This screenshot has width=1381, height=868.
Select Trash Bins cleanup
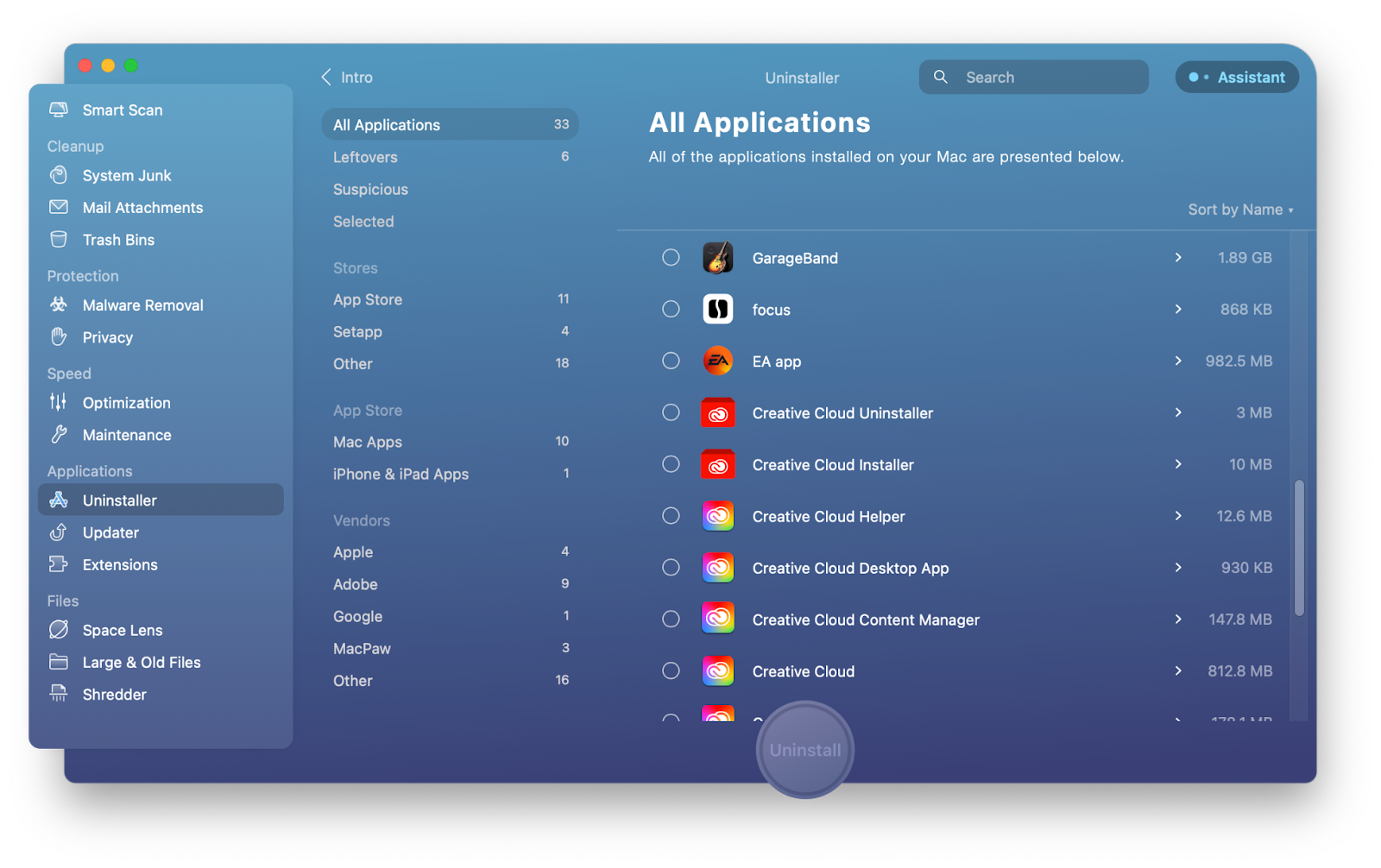(118, 239)
